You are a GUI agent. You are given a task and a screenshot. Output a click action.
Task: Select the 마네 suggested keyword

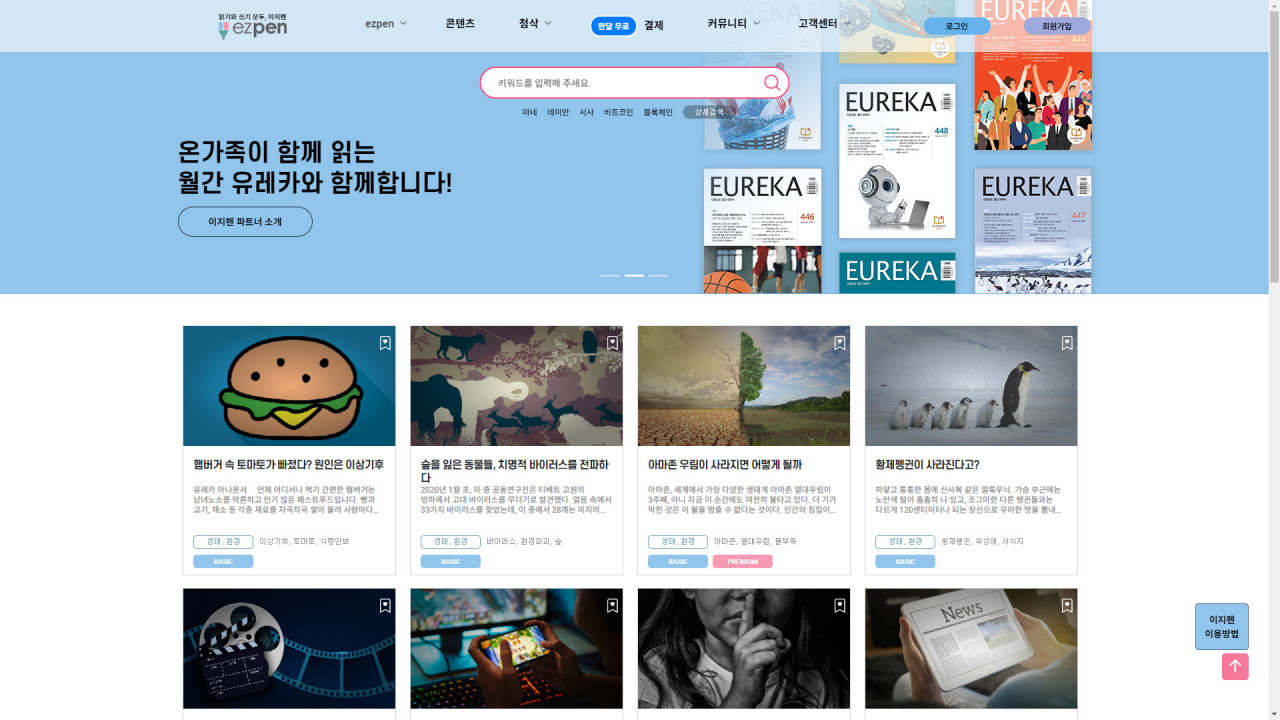coord(530,113)
